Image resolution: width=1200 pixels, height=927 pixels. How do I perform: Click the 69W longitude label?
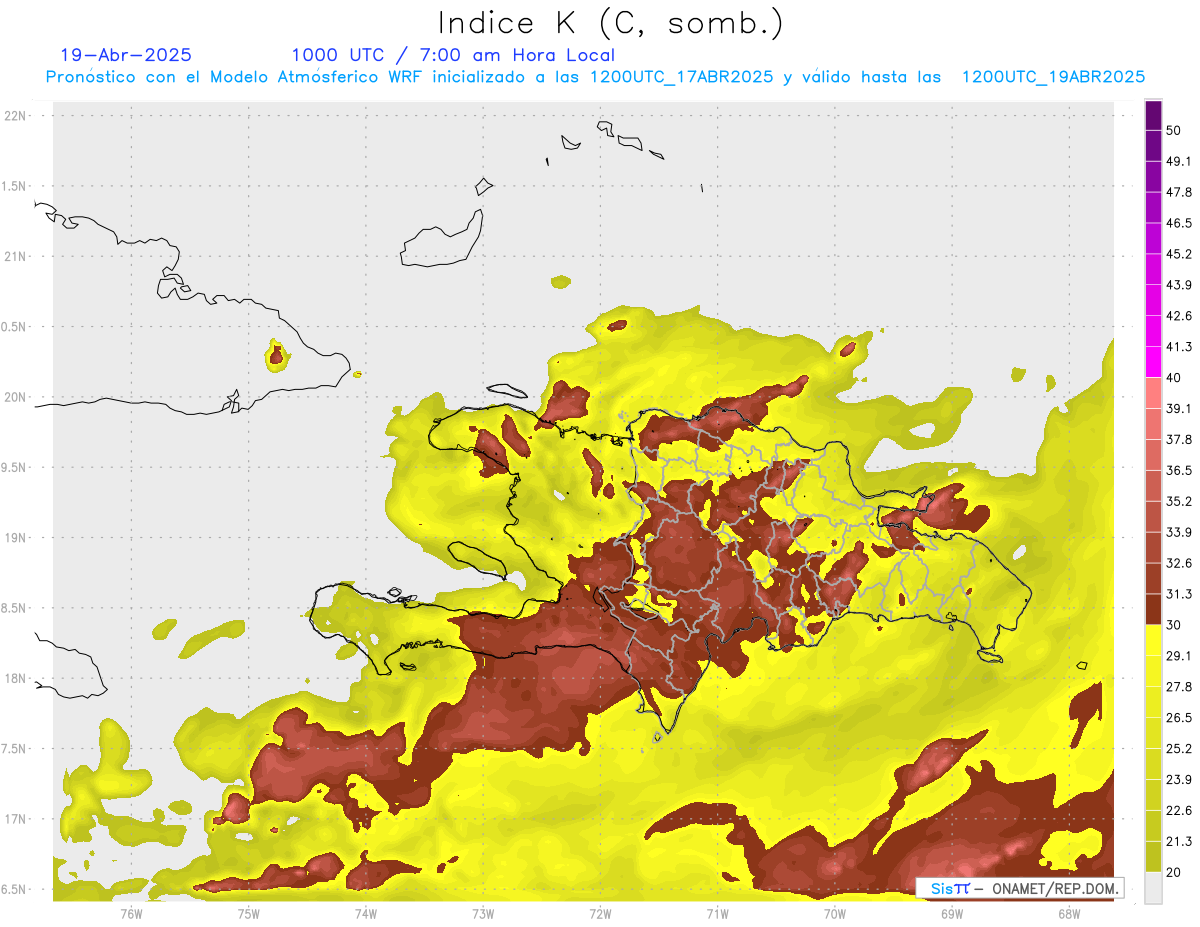(951, 913)
